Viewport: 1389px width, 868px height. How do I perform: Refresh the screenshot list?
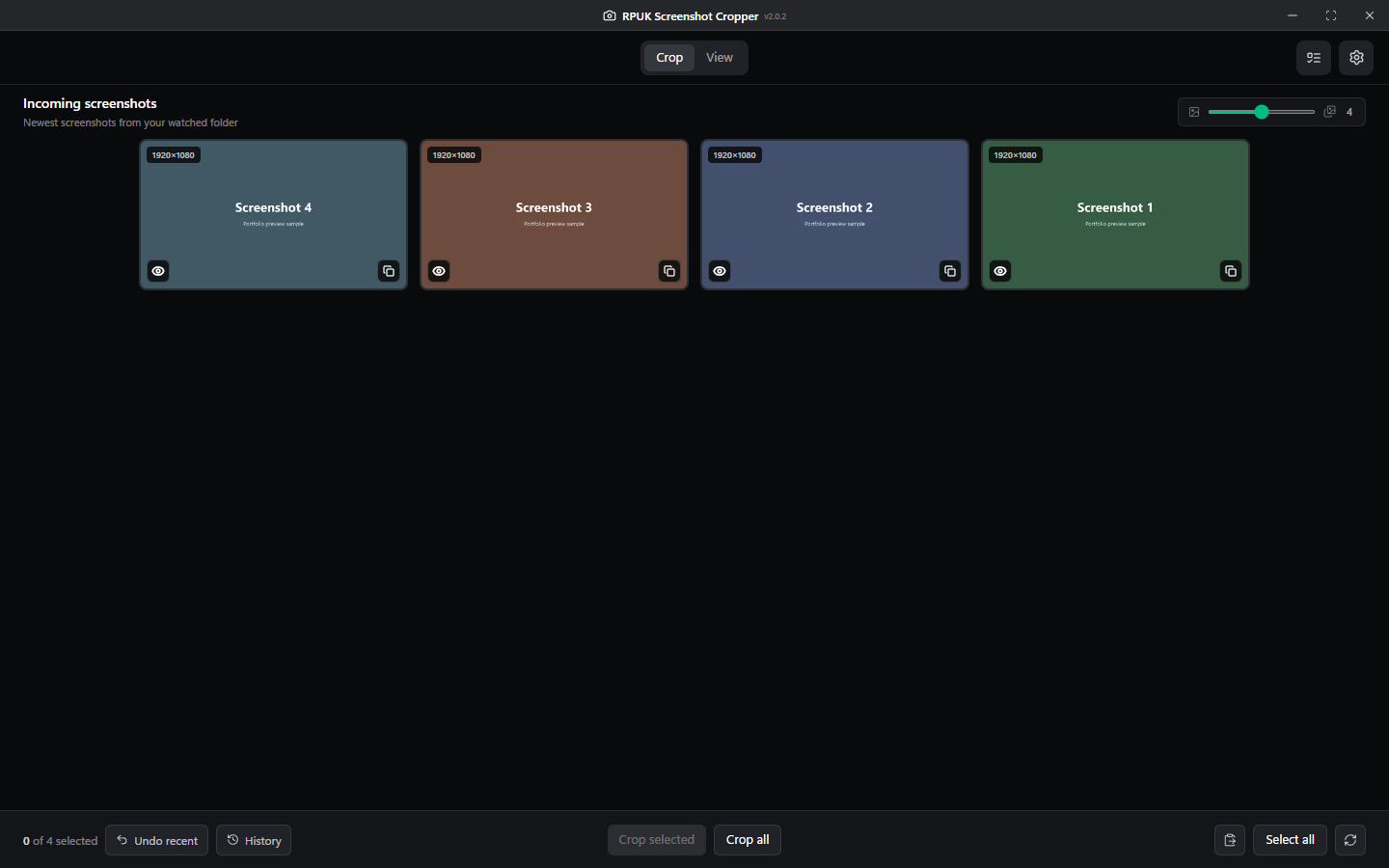[1350, 840]
